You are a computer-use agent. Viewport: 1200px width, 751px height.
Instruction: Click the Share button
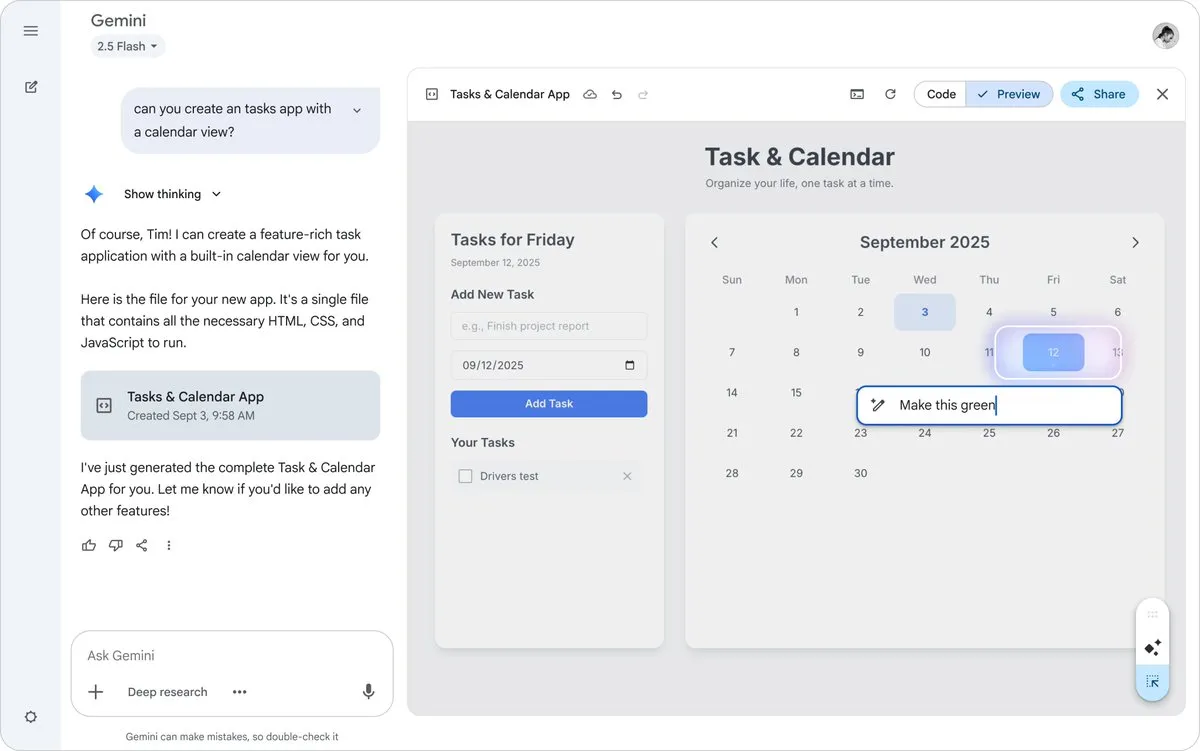pyautogui.click(x=1099, y=94)
